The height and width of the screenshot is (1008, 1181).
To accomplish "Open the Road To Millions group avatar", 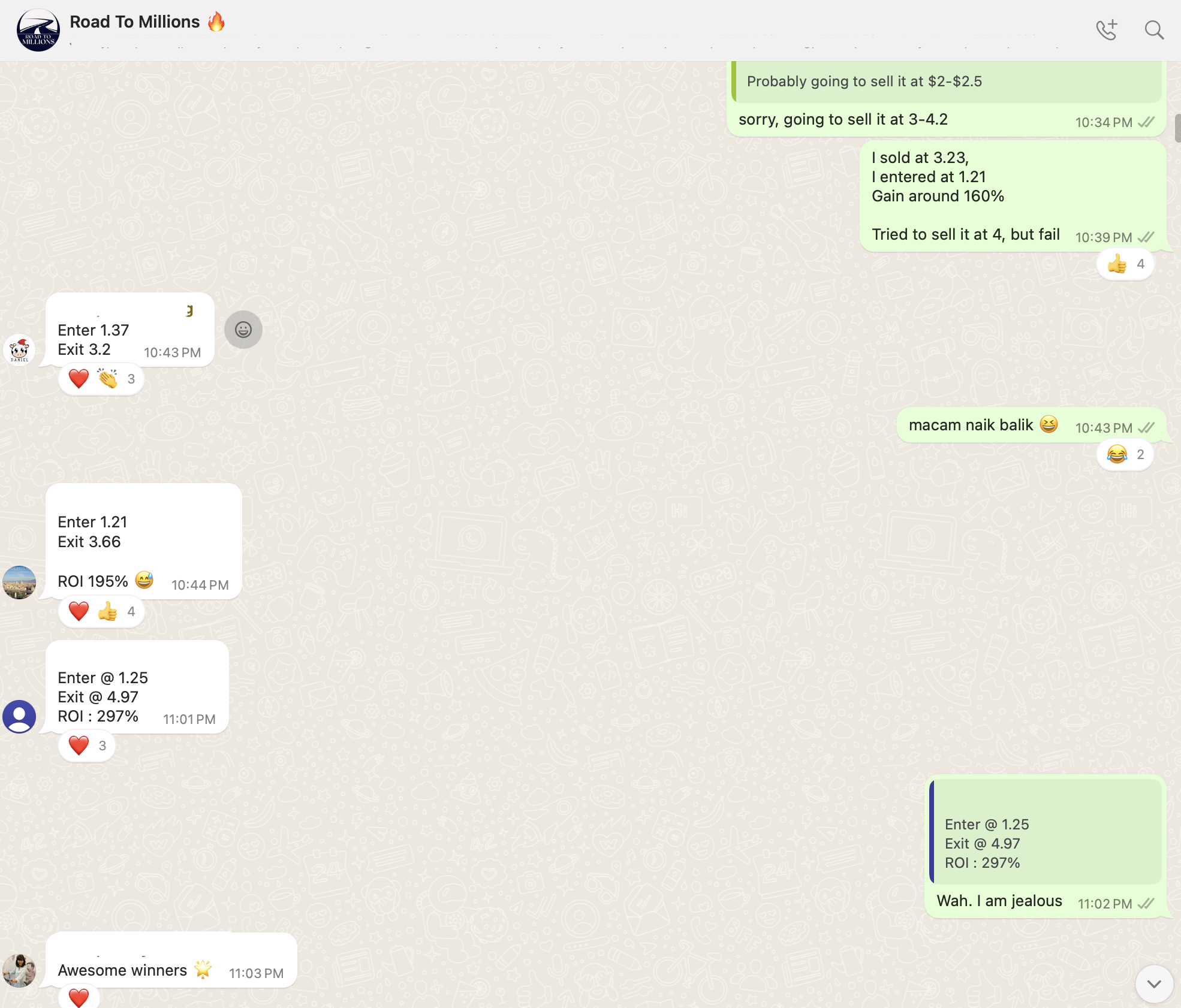I will [38, 30].
